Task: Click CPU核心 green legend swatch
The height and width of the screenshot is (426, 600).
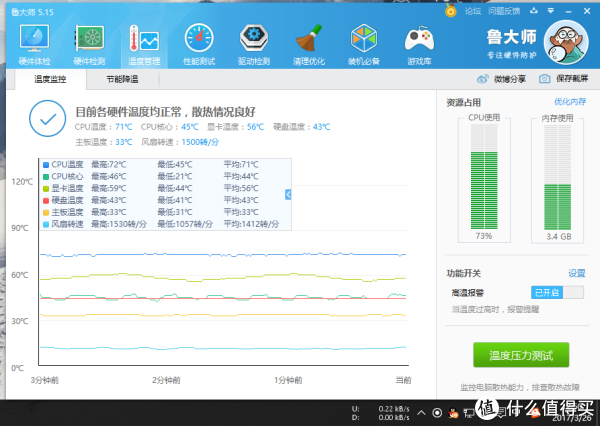Action: [x=46, y=176]
